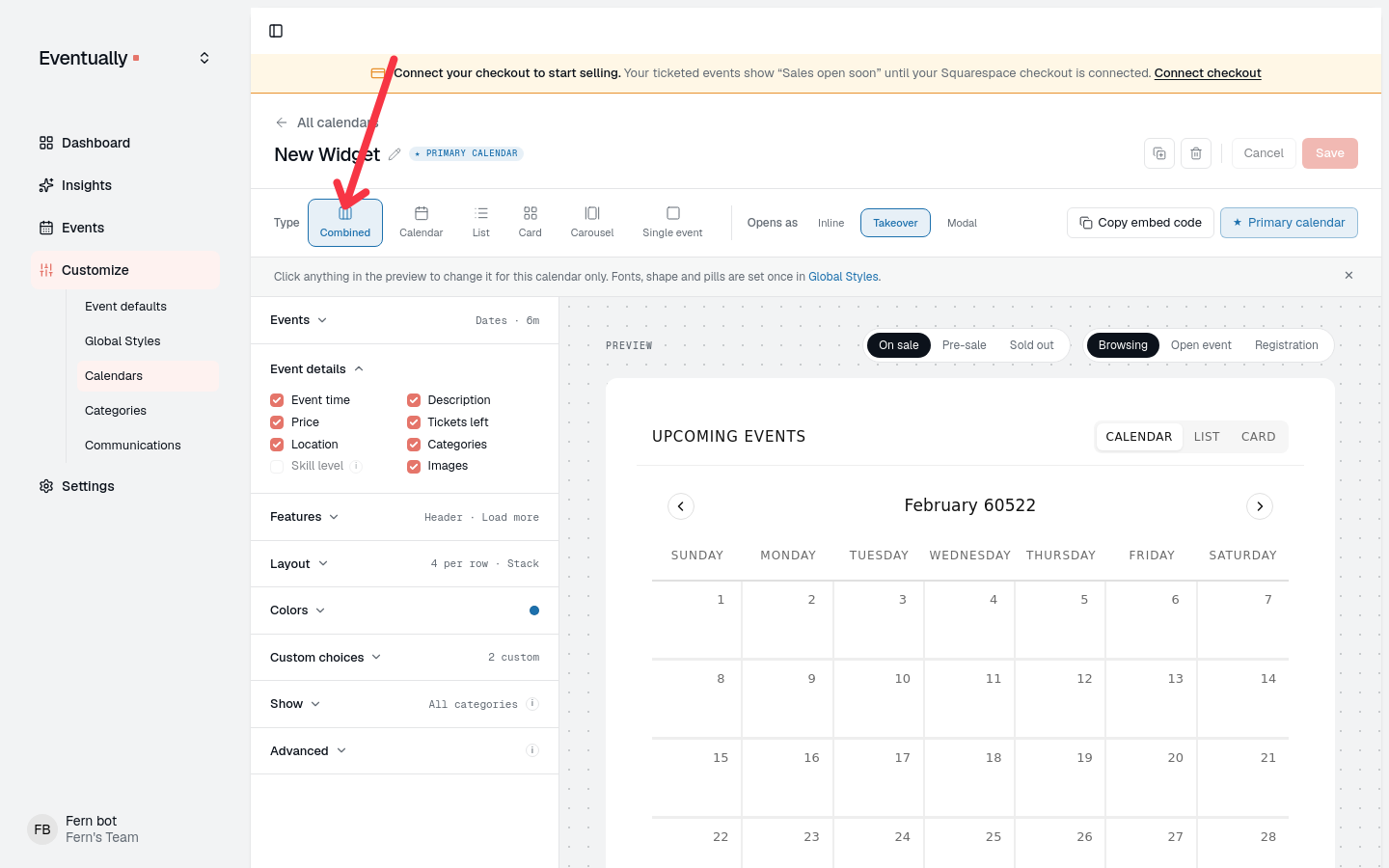Click the Connect checkout link
The width and height of the screenshot is (1389, 868).
click(1208, 73)
